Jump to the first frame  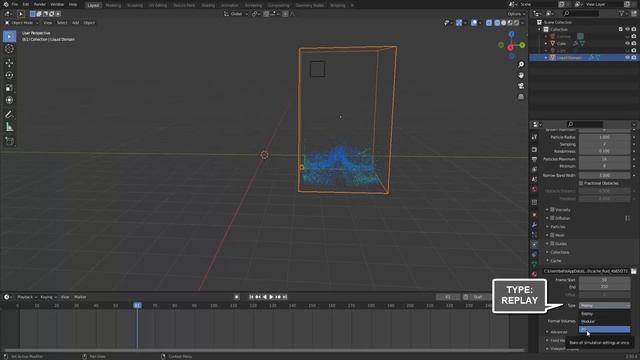tap(251, 297)
